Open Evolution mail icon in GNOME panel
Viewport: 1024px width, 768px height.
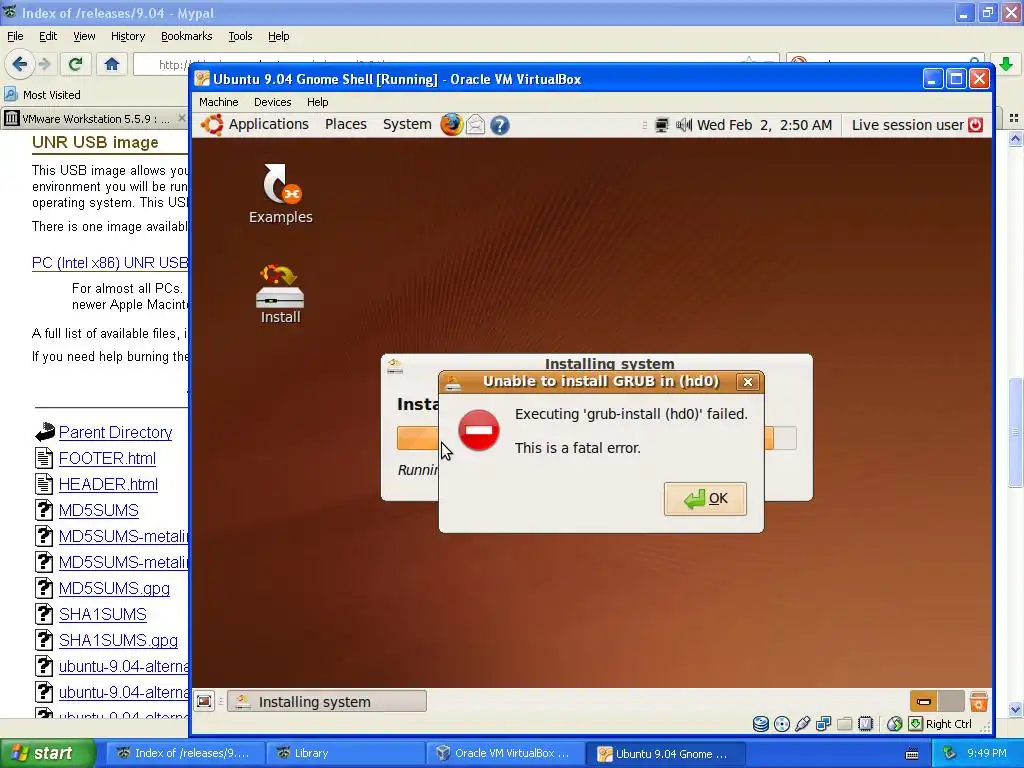click(x=475, y=125)
